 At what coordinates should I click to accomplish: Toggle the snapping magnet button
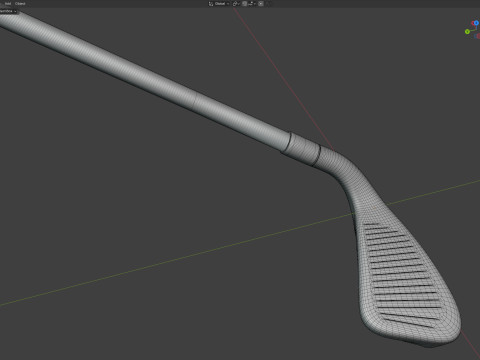tap(244, 4)
